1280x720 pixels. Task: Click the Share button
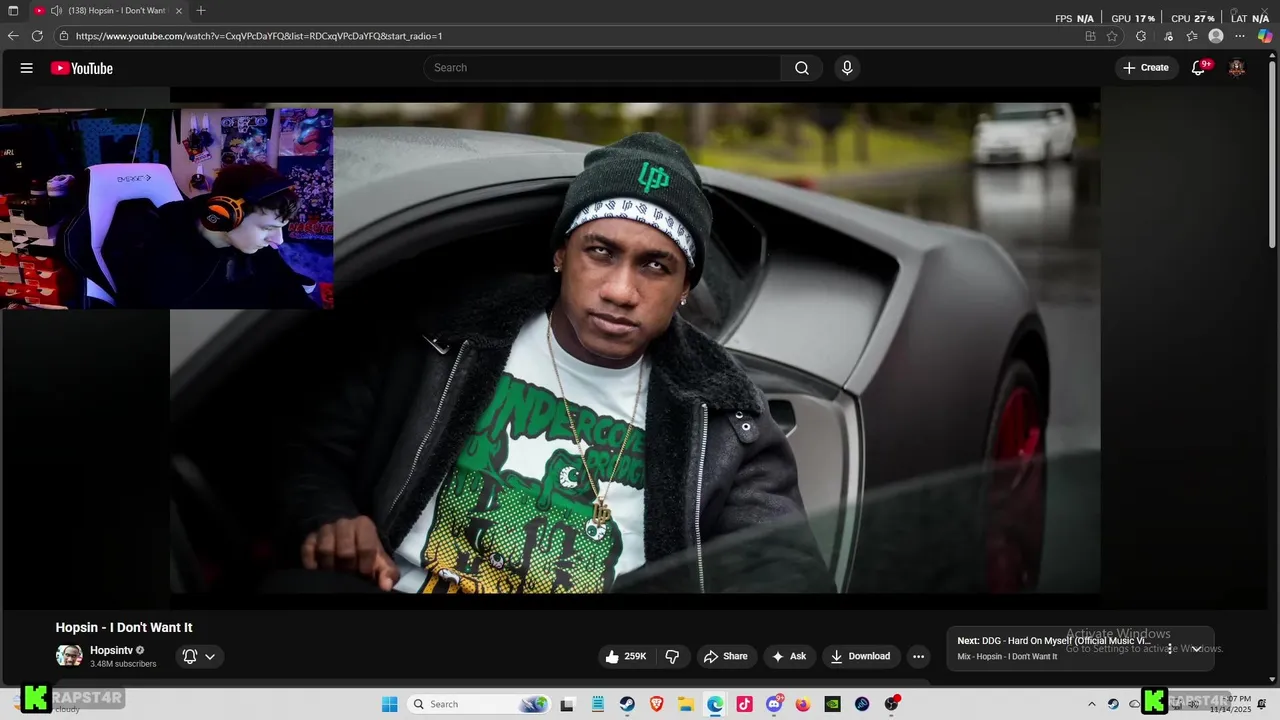coord(726,656)
